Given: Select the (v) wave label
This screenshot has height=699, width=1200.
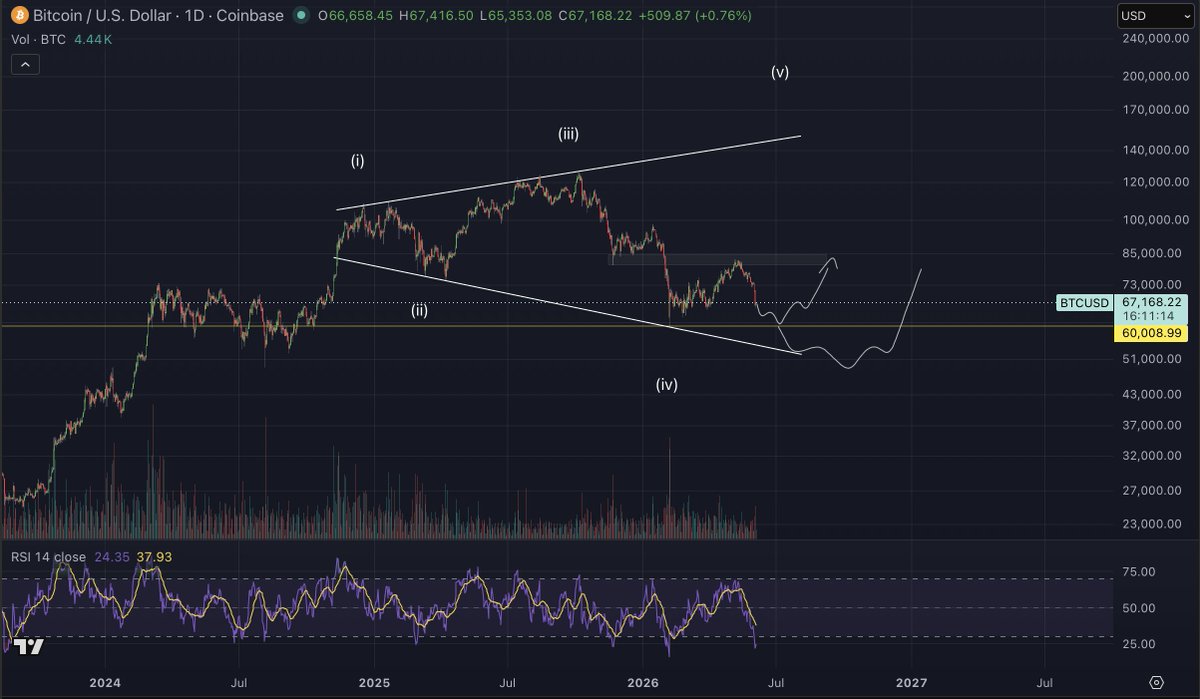Looking at the screenshot, I should tap(780, 72).
